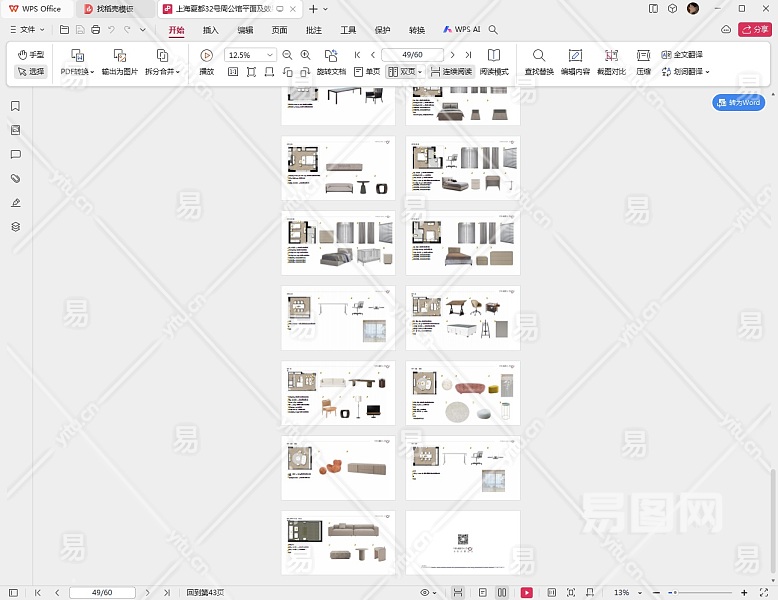Toggle 双页 double page view
778x600 pixels.
pos(402,72)
